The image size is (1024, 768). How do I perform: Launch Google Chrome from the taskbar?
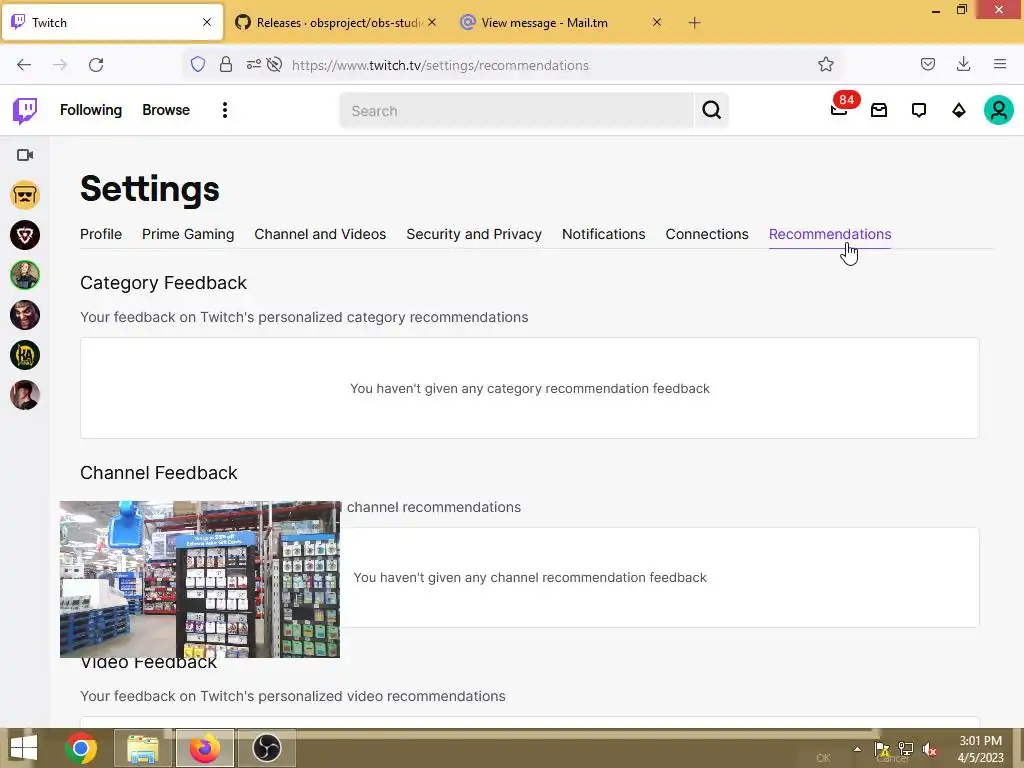81,748
